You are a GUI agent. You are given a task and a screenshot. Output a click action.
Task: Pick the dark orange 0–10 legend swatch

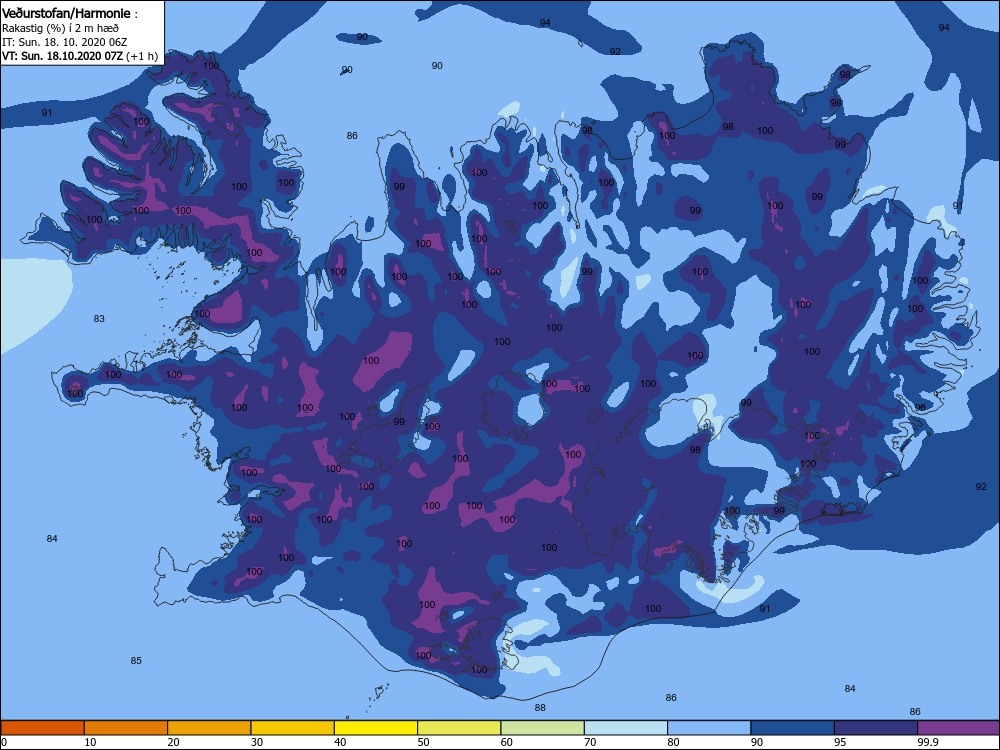(42, 728)
